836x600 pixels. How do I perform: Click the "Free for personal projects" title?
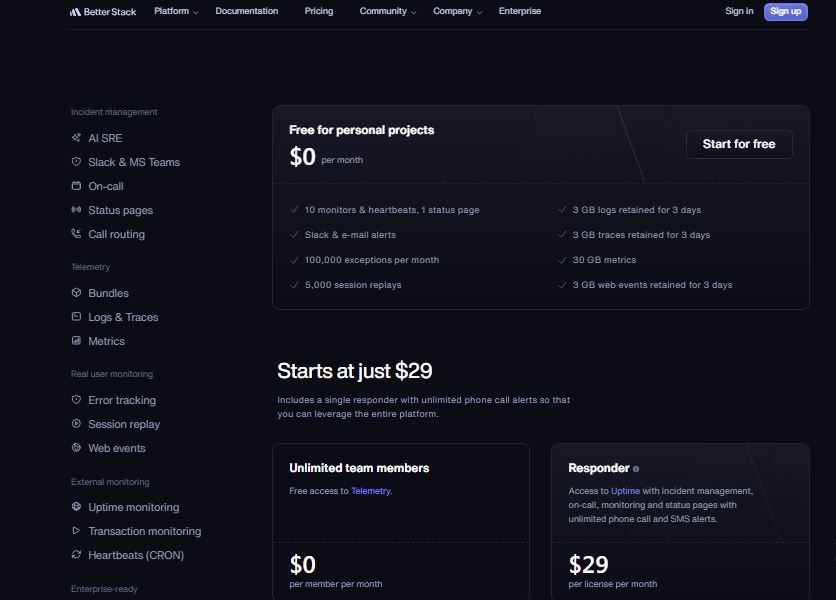[x=361, y=130]
